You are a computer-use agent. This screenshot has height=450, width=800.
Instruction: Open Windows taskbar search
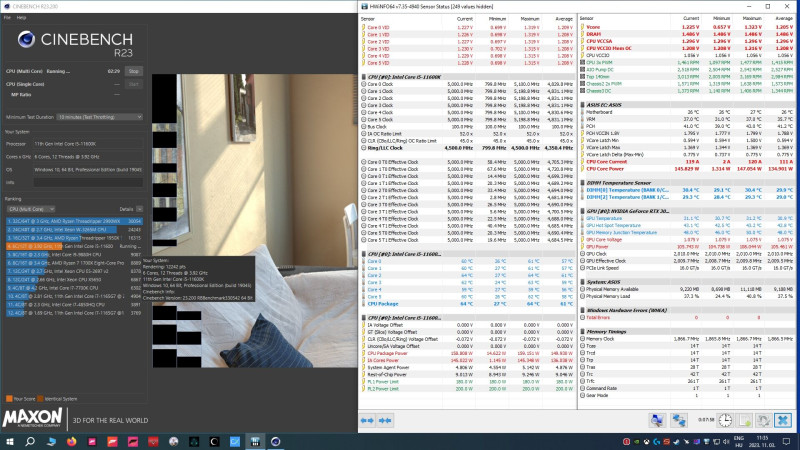(30, 441)
